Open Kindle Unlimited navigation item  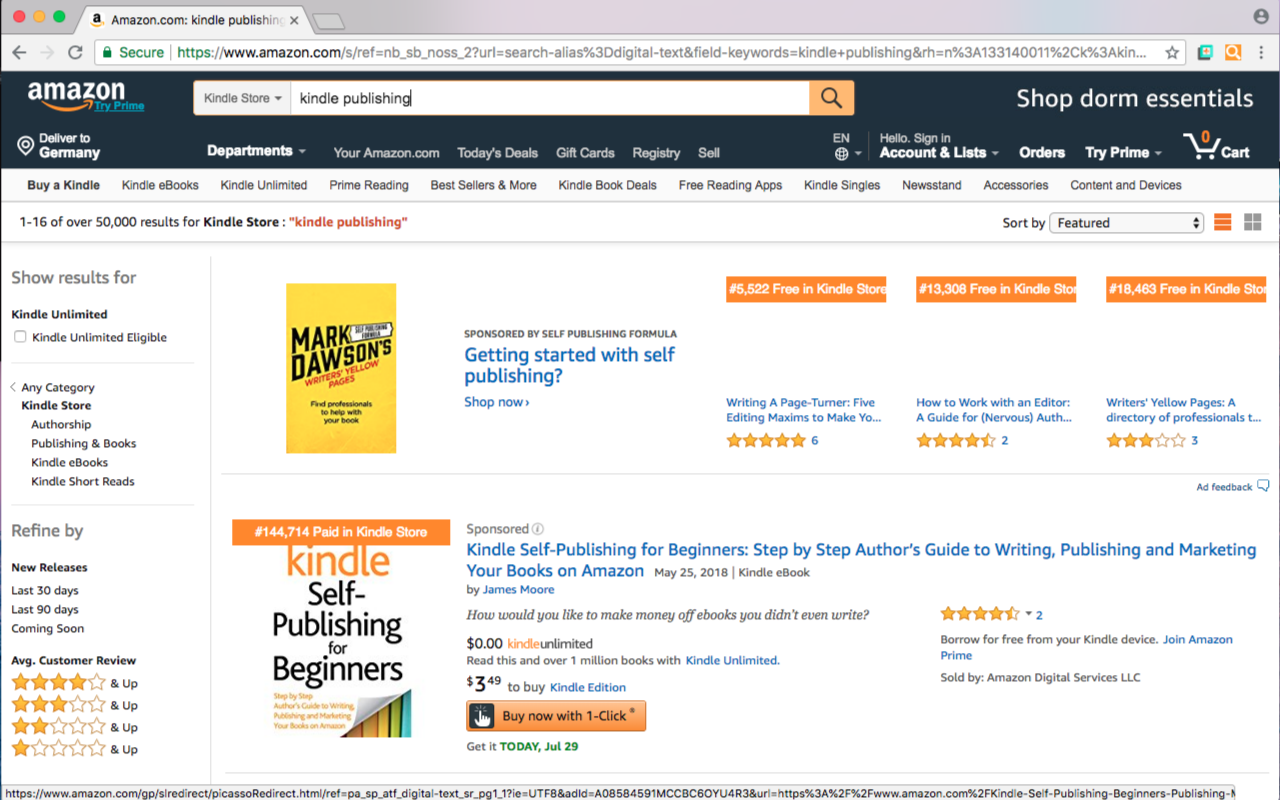pyautogui.click(x=264, y=185)
